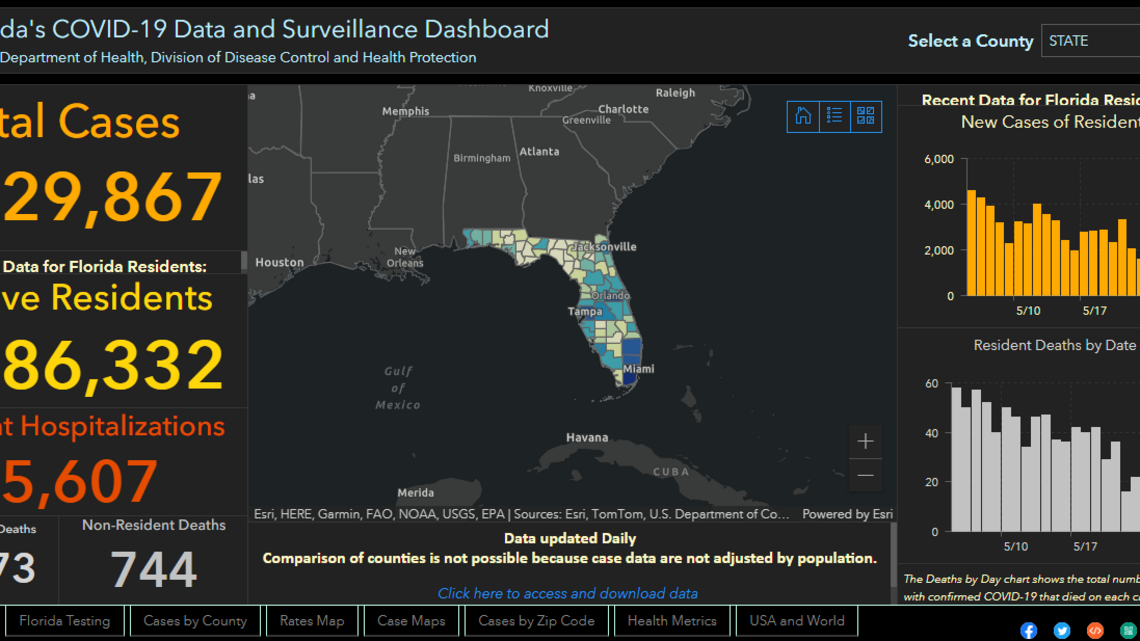
Task: Click Miami-Dade county on the map
Action: tap(629, 378)
